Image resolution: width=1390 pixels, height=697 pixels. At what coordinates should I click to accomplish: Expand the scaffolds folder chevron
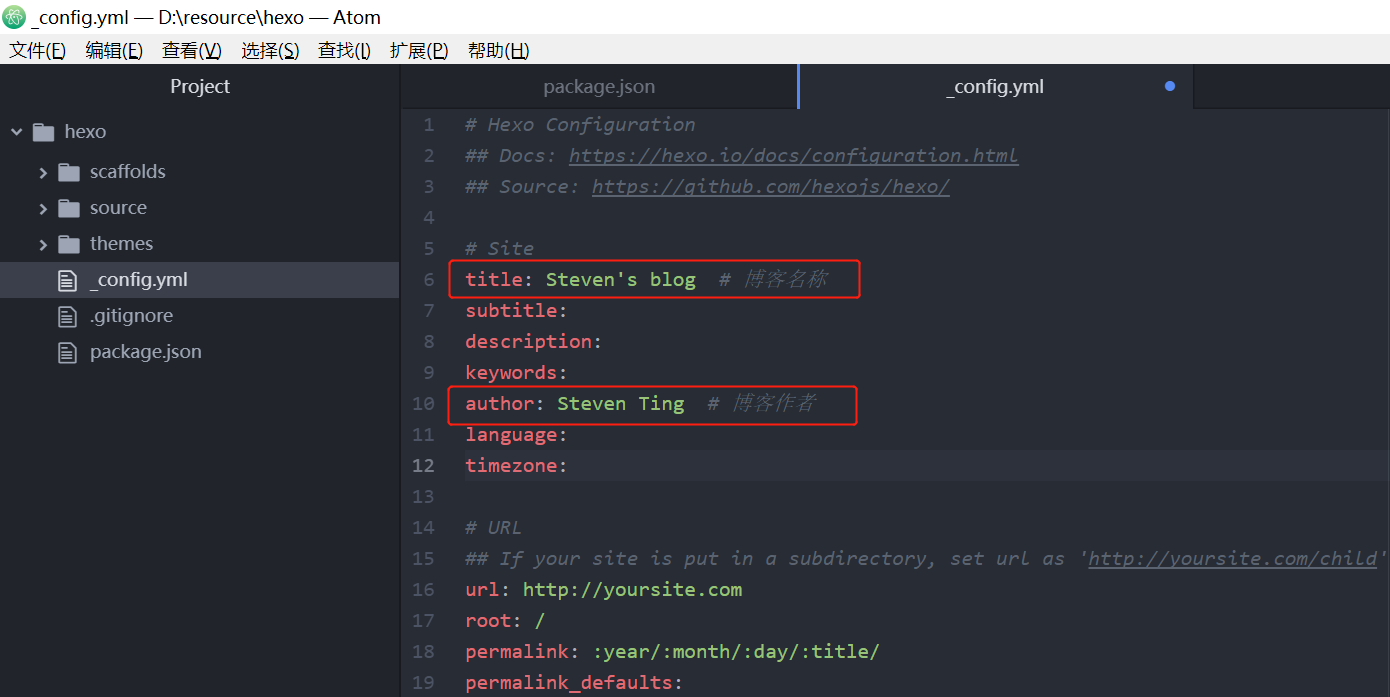click(x=43, y=173)
